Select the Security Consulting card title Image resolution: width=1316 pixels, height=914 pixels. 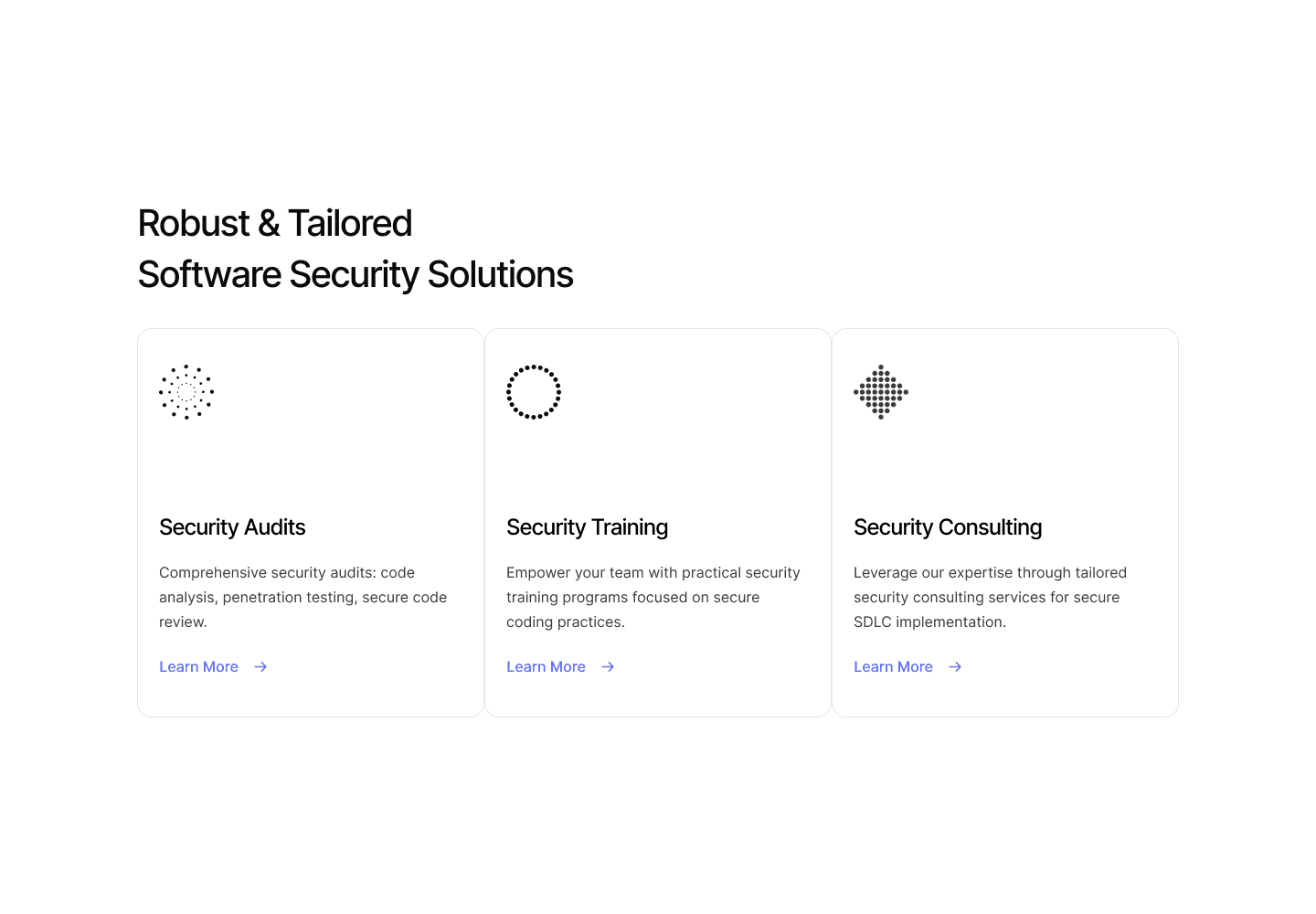click(948, 527)
